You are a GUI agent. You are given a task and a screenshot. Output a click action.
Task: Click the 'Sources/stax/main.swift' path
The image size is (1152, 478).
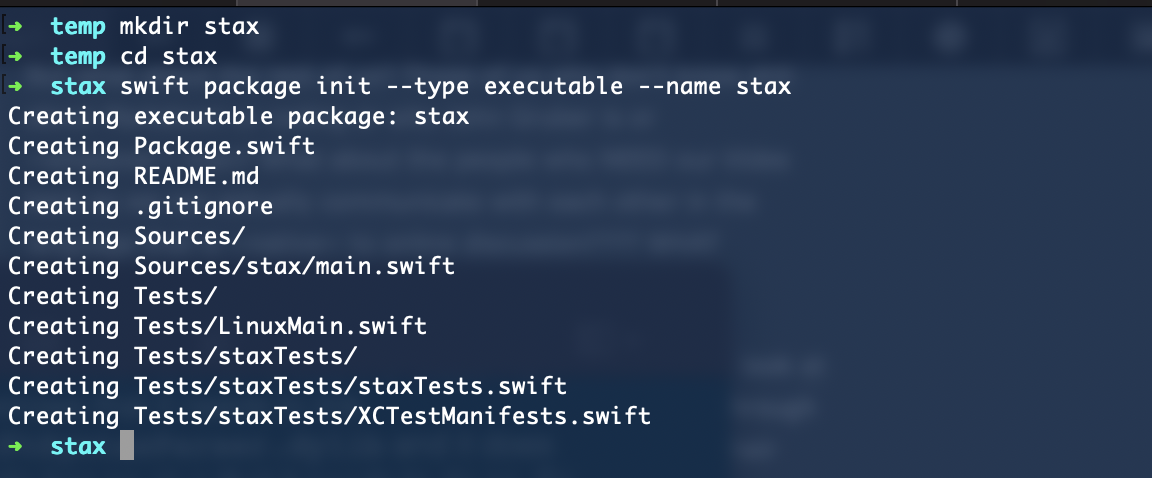point(295,266)
